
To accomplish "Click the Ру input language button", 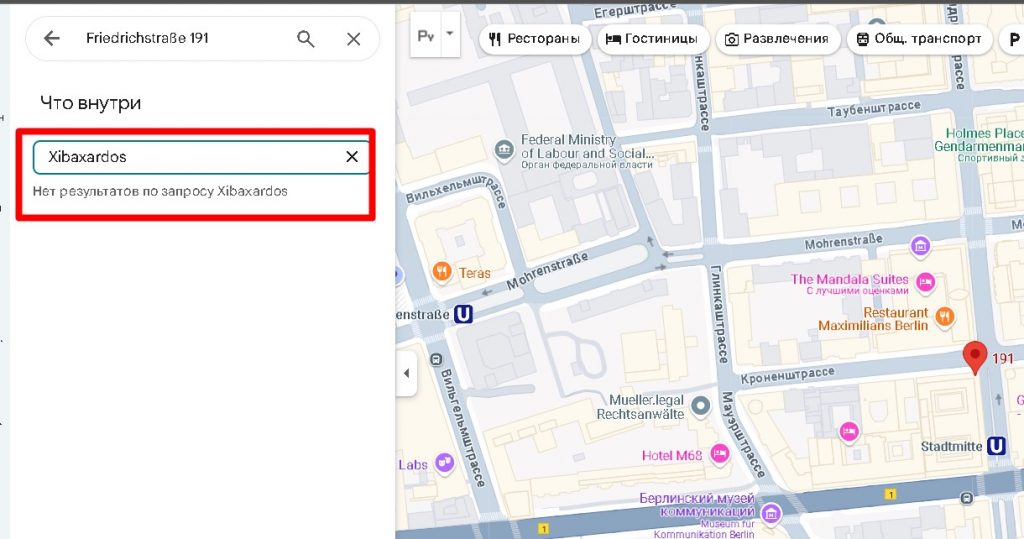I will (426, 36).
